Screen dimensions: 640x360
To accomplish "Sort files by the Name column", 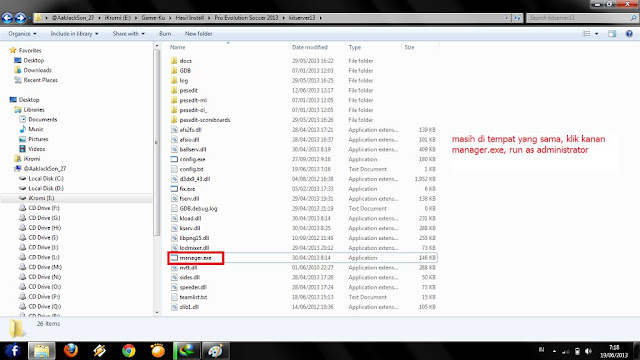I will [177, 47].
